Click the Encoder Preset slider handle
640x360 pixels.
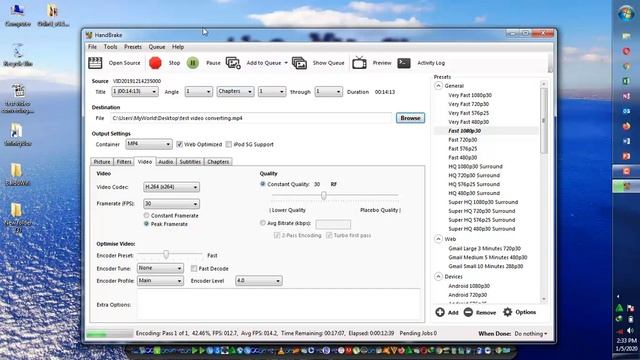click(166, 255)
